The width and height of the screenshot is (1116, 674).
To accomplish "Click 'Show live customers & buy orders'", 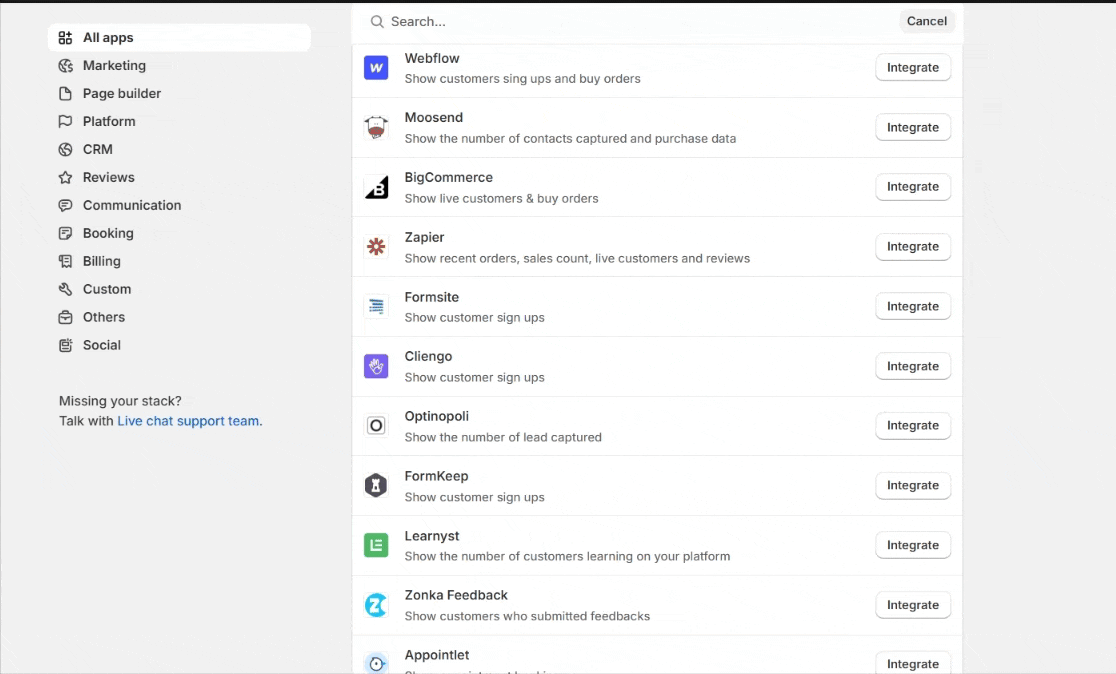I will pos(502,199).
